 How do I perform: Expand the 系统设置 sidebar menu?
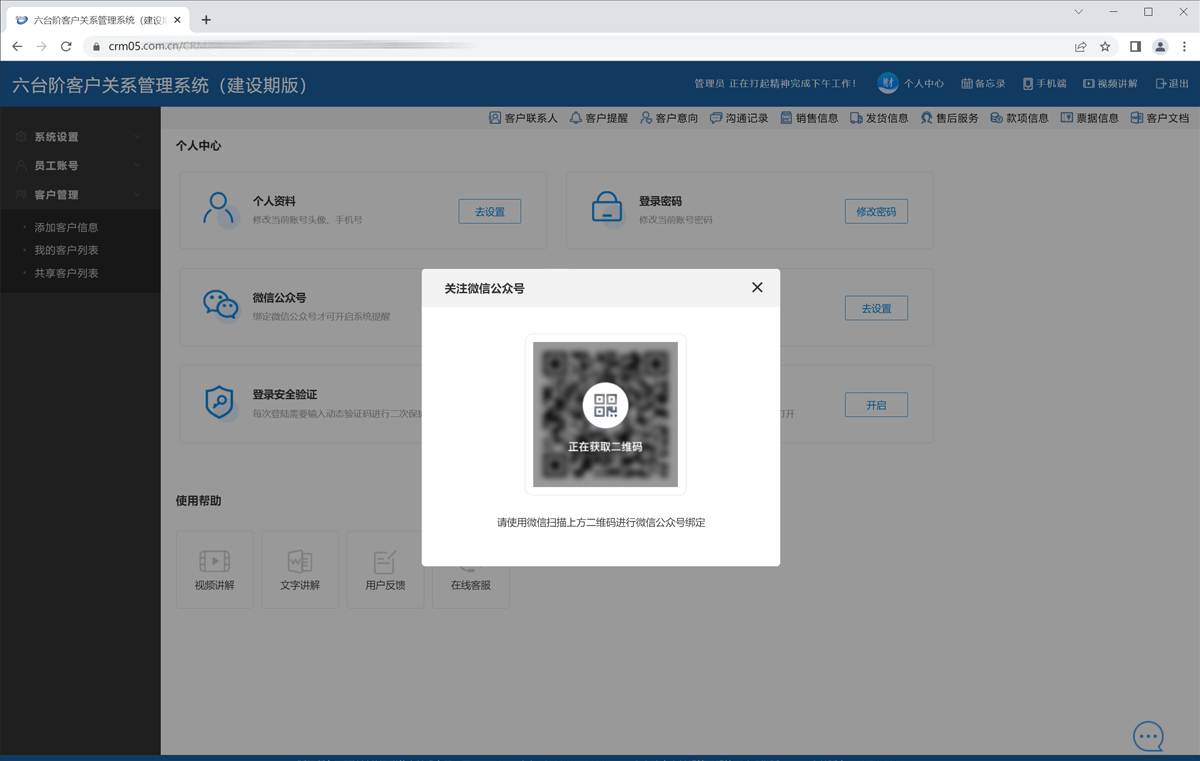point(80,137)
